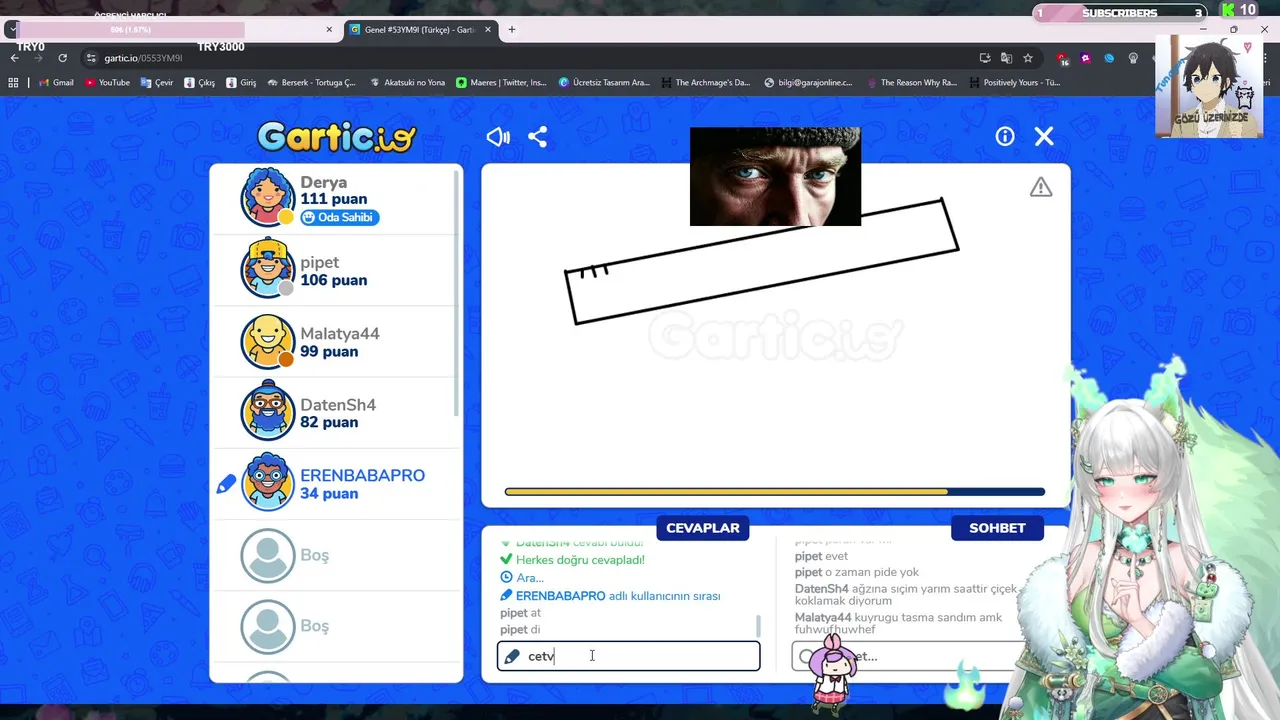The height and width of the screenshot is (720, 1280).
Task: Bookmark this page with star icon
Action: coord(1028,58)
